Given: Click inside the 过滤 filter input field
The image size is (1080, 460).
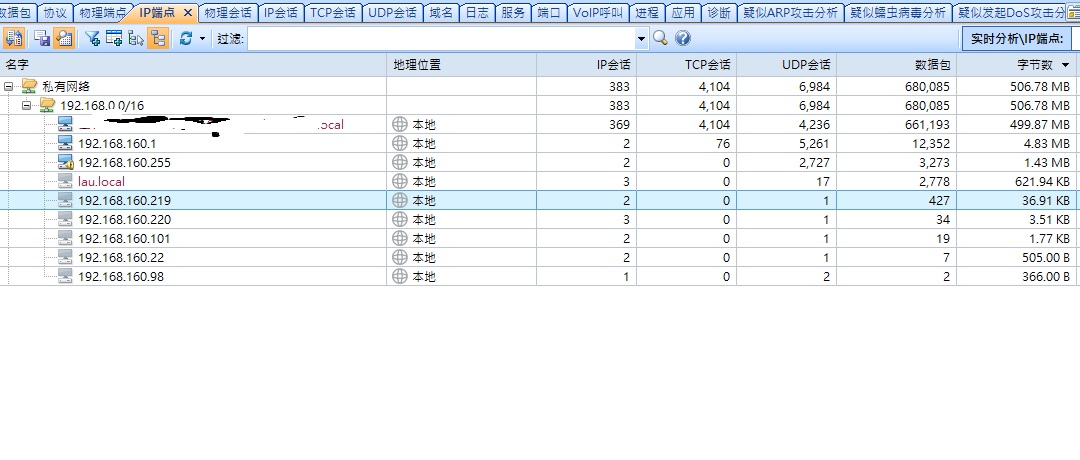Looking at the screenshot, I should click(x=442, y=39).
